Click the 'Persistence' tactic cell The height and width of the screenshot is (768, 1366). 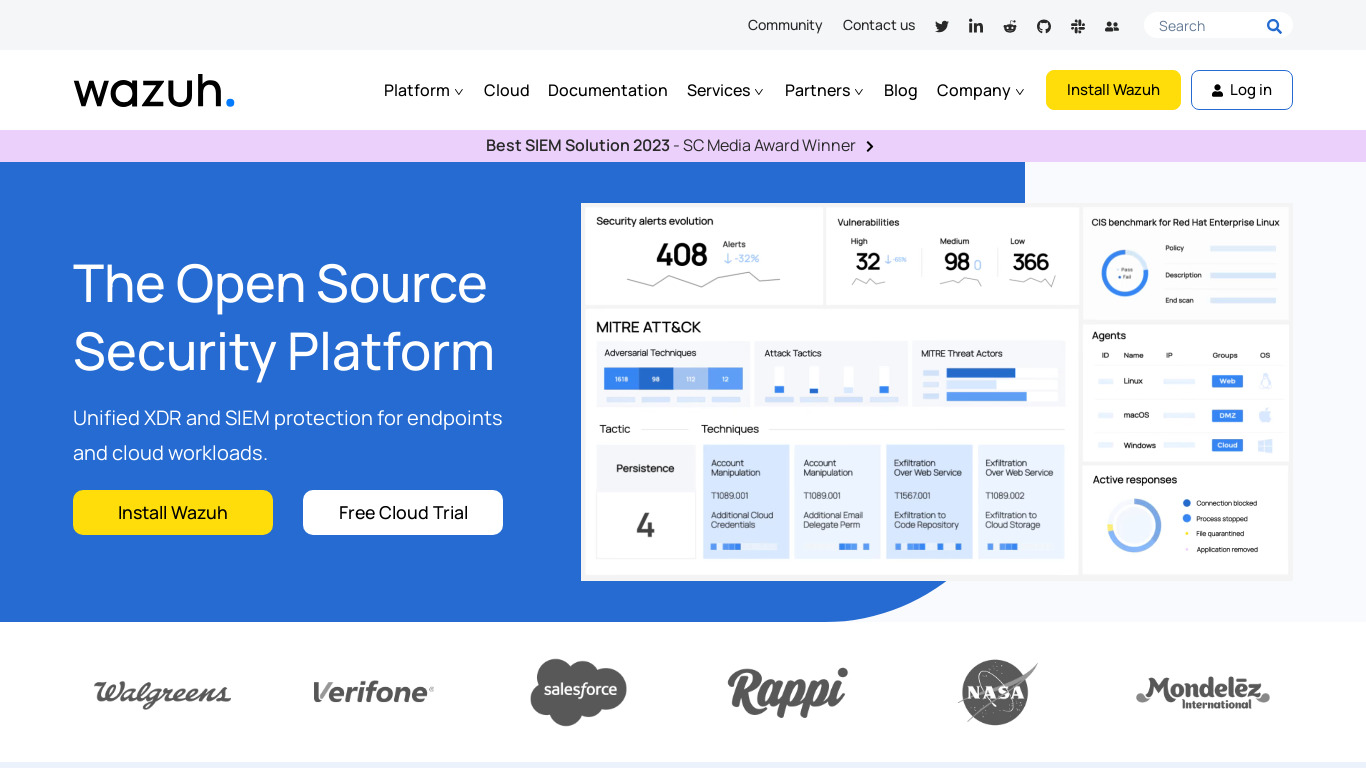click(645, 468)
